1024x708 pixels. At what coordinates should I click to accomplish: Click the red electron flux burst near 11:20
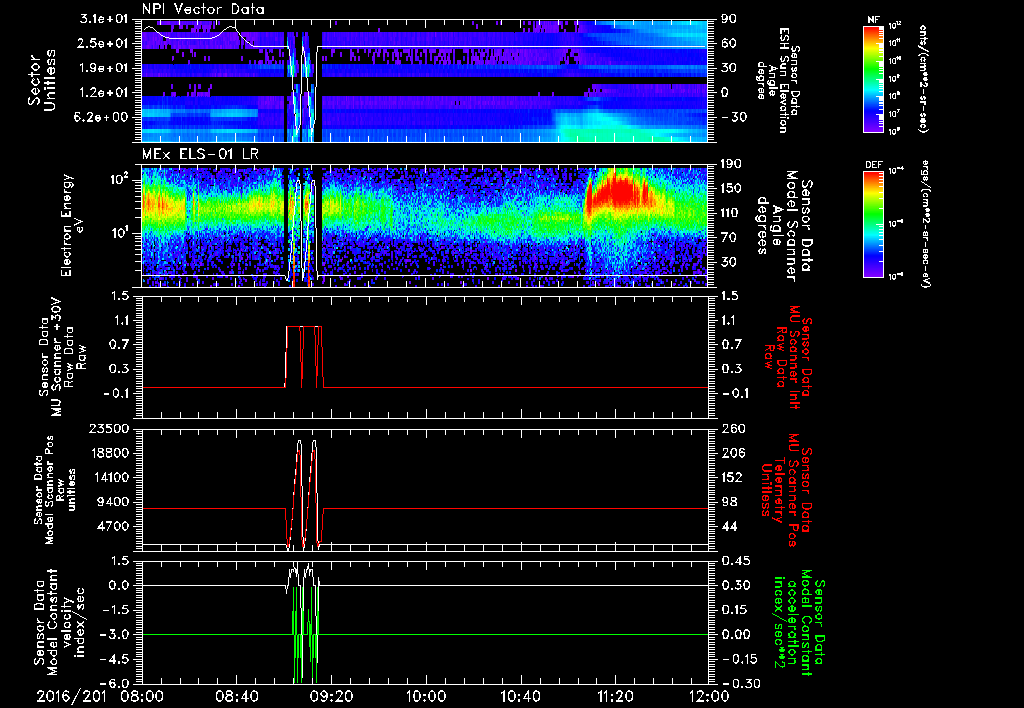(617, 191)
